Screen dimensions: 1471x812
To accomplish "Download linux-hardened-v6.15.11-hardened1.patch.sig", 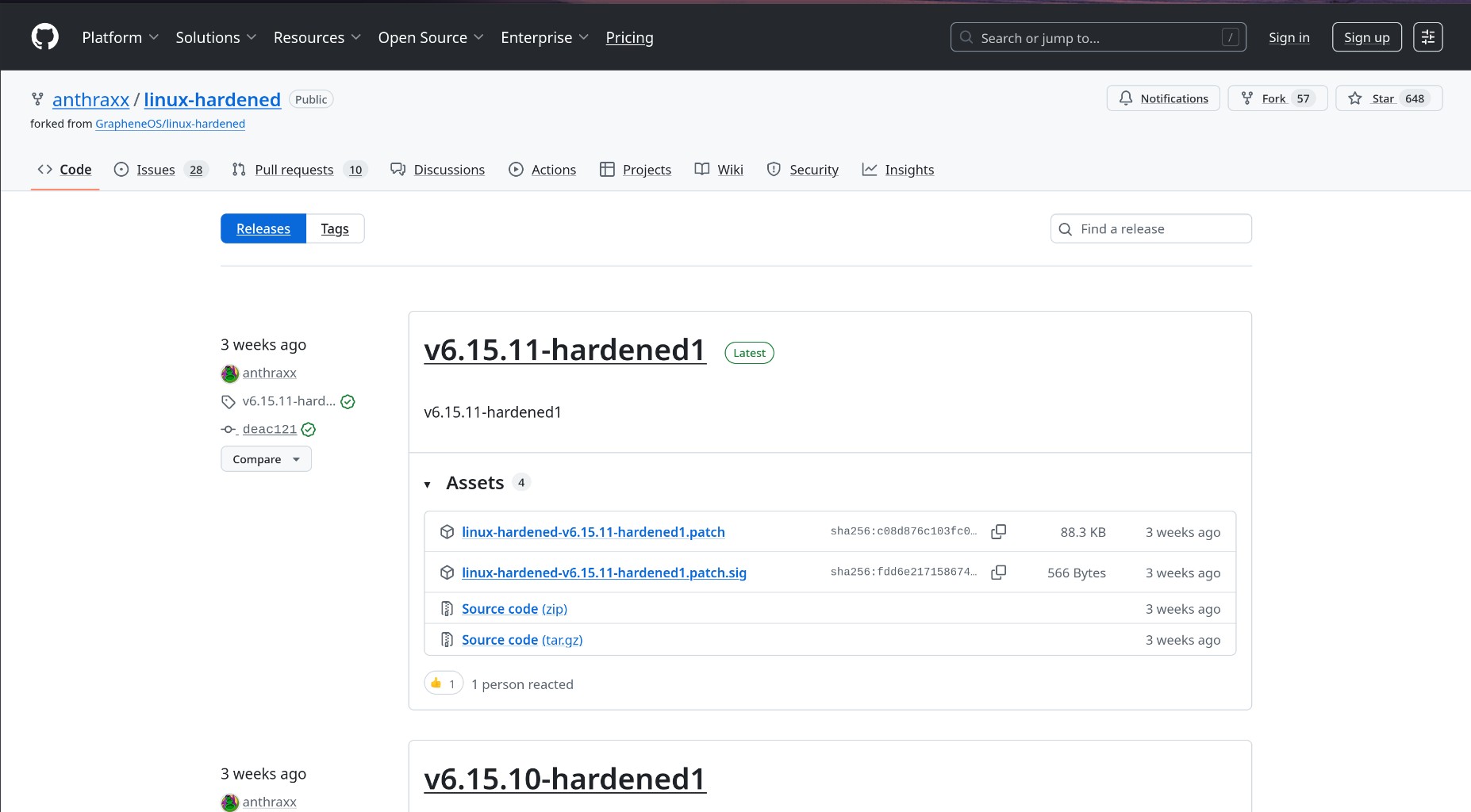I will pyautogui.click(x=604, y=573).
